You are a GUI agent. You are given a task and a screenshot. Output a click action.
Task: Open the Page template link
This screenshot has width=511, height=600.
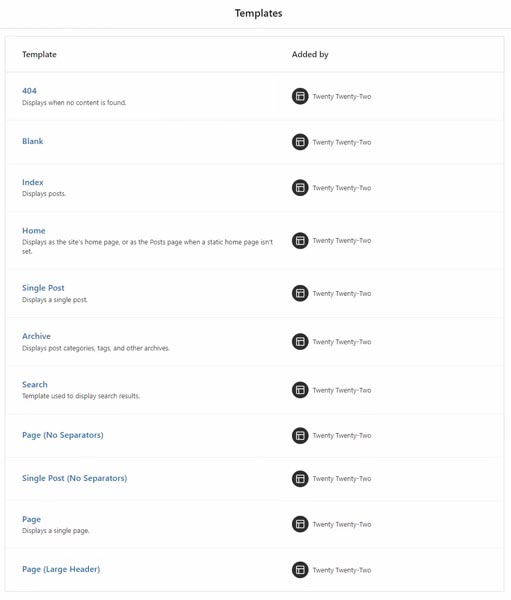31,519
